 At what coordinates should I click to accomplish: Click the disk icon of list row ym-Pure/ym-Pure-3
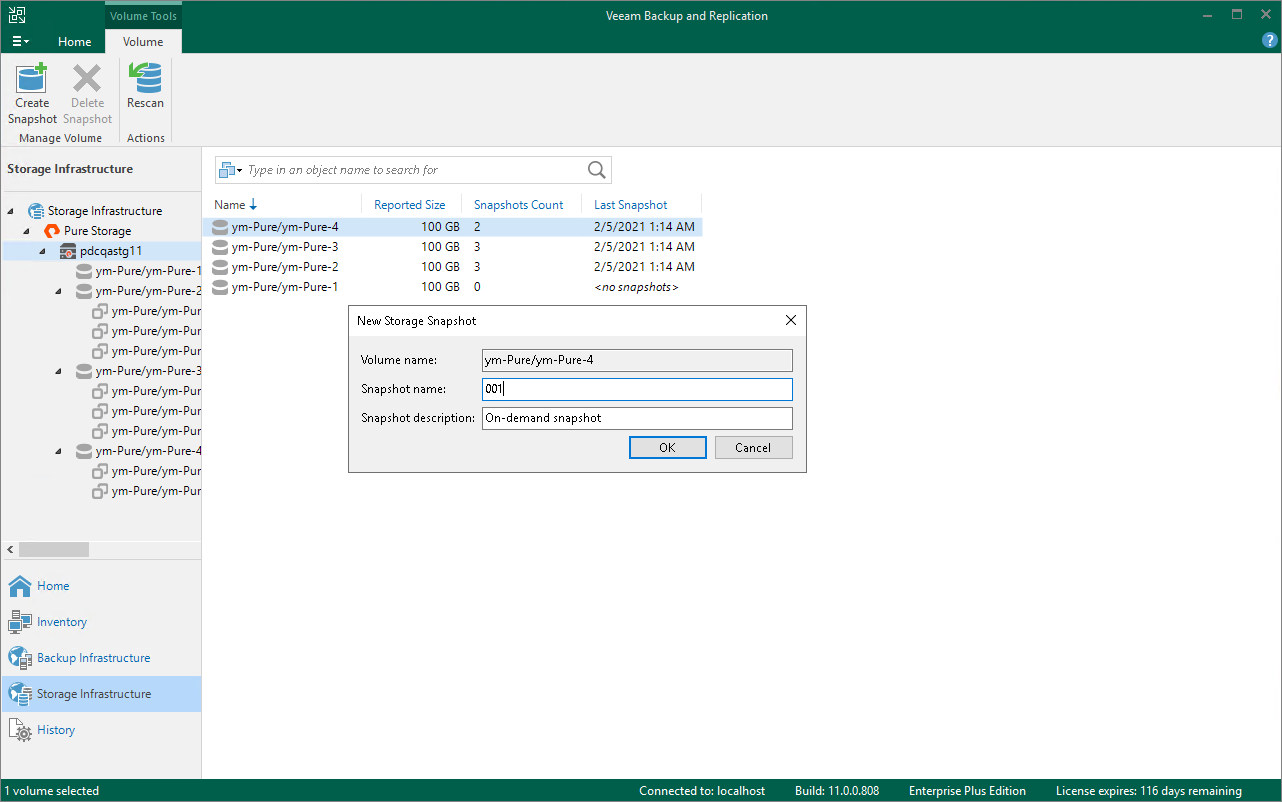pos(221,247)
